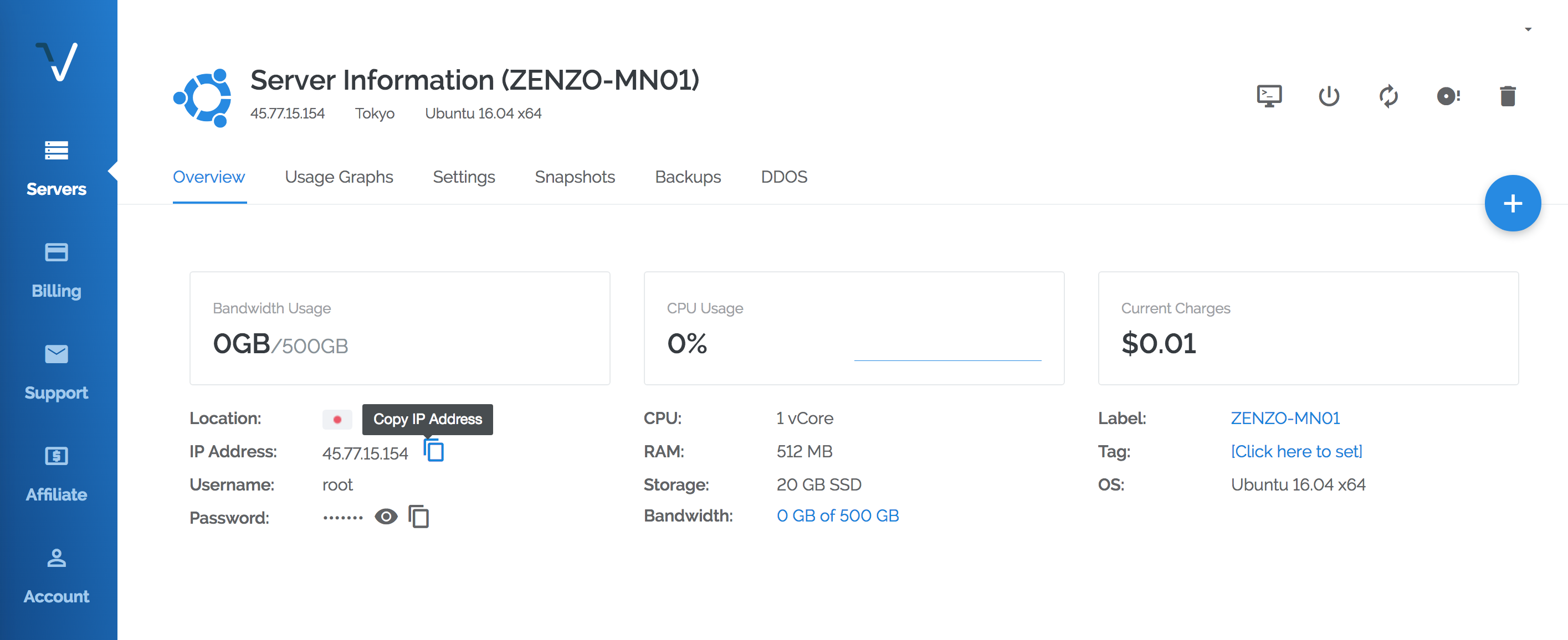Viewport: 1568px width, 640px height.
Task: Open the Settings tab
Action: [x=464, y=177]
